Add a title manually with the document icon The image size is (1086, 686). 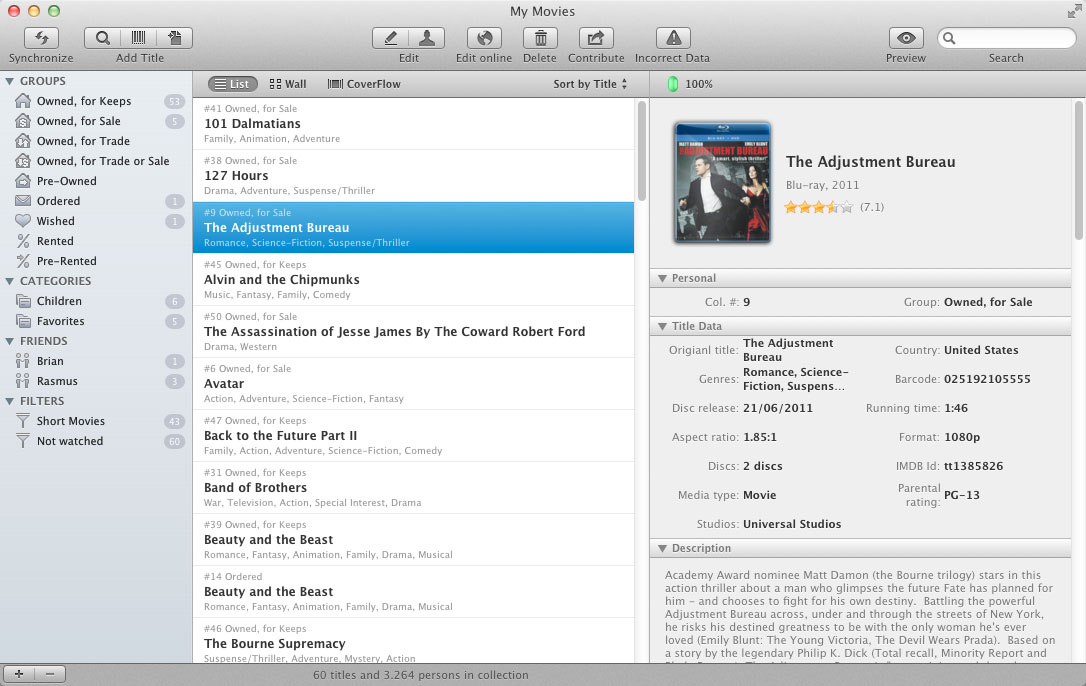point(174,37)
